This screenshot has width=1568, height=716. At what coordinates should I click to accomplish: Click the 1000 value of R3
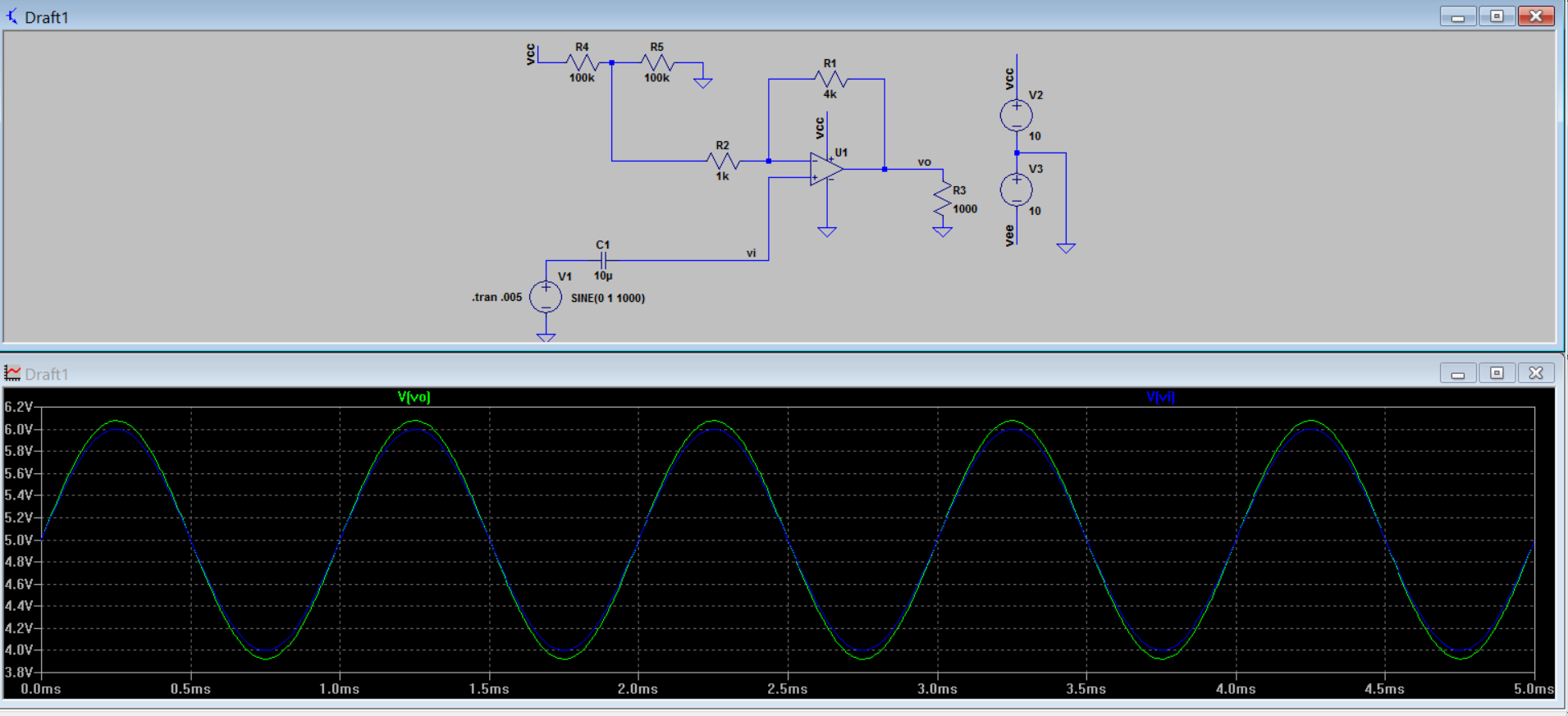coord(965,209)
